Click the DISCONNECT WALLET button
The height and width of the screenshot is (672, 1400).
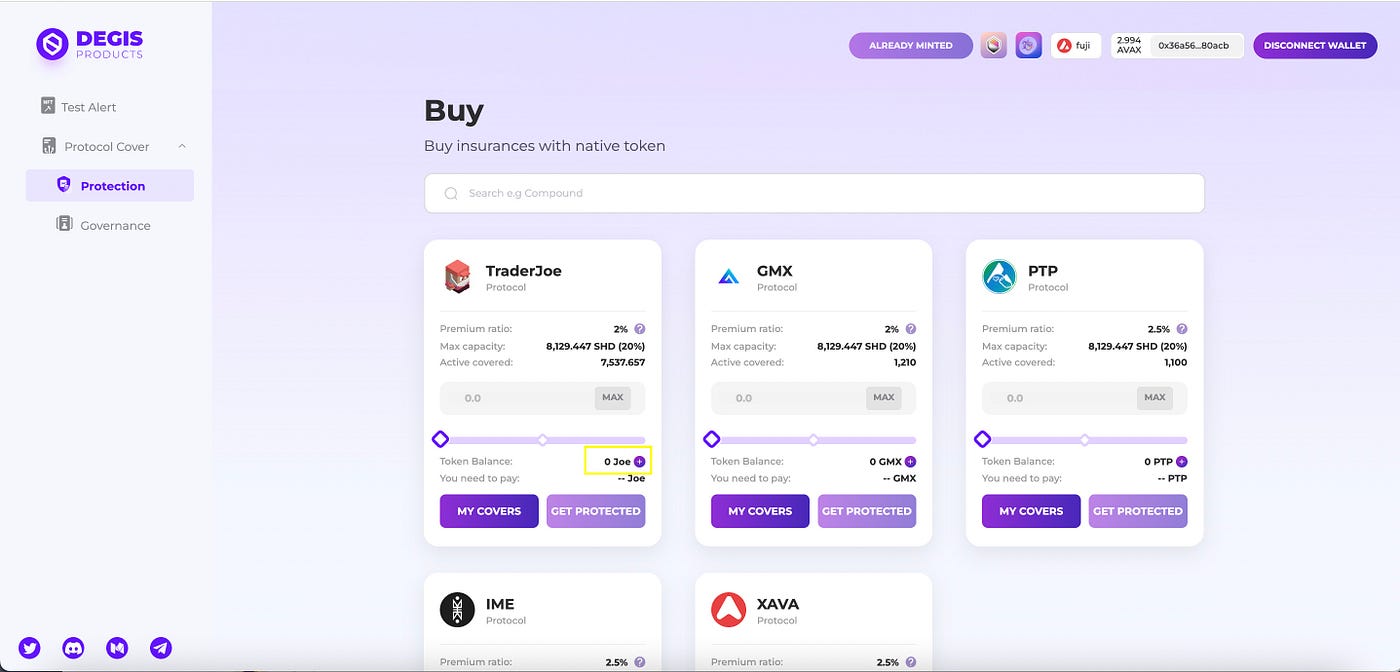tap(1315, 45)
